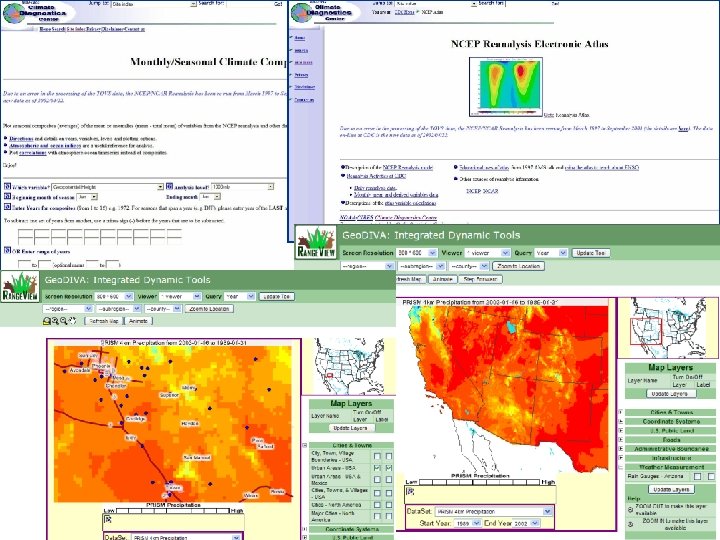This screenshot has width=720, height=540.
Task: Open Home link in NCEP Atlas sidebar
Action: pyautogui.click(x=299, y=38)
